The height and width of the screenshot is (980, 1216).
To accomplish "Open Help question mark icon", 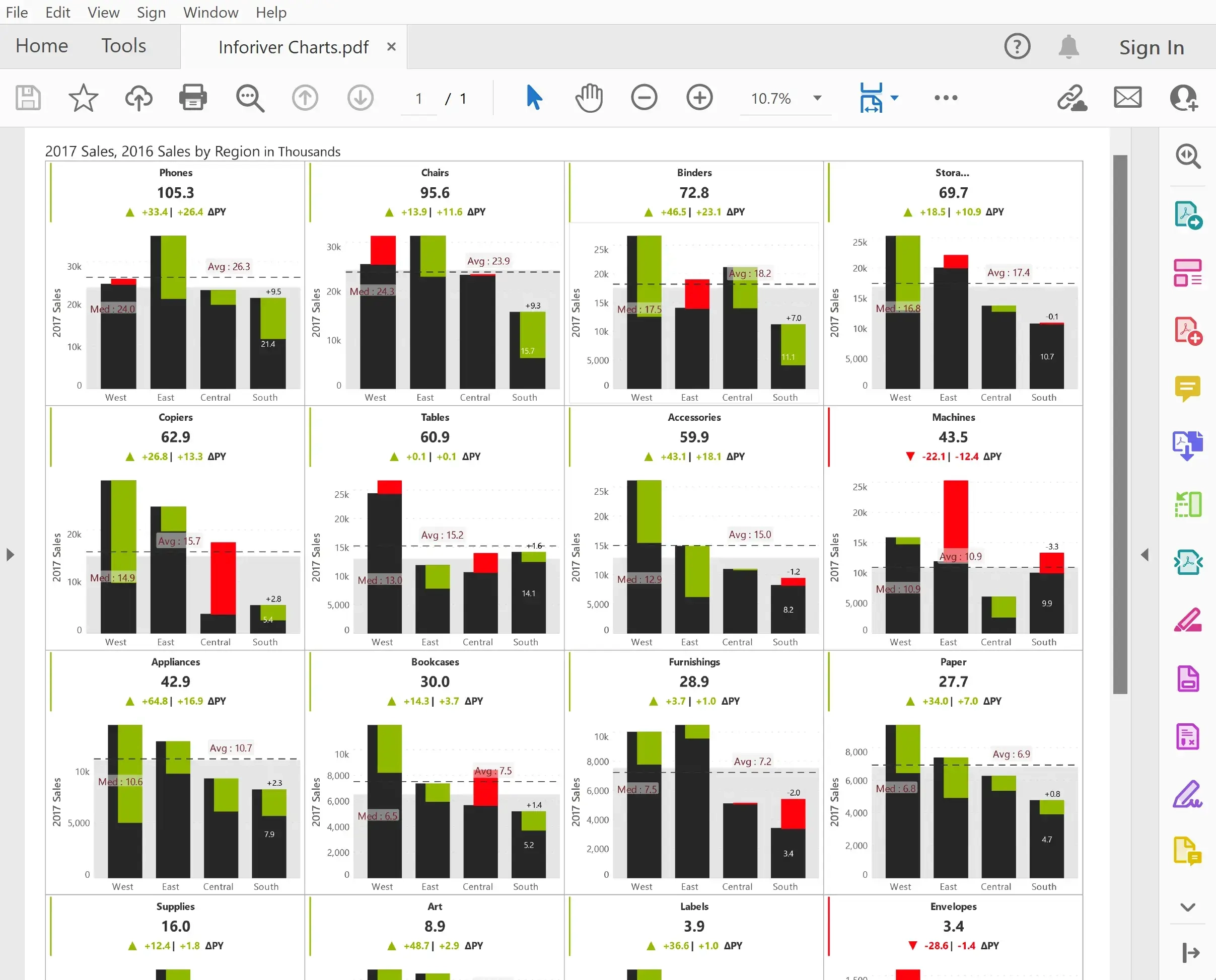I will [x=1017, y=46].
